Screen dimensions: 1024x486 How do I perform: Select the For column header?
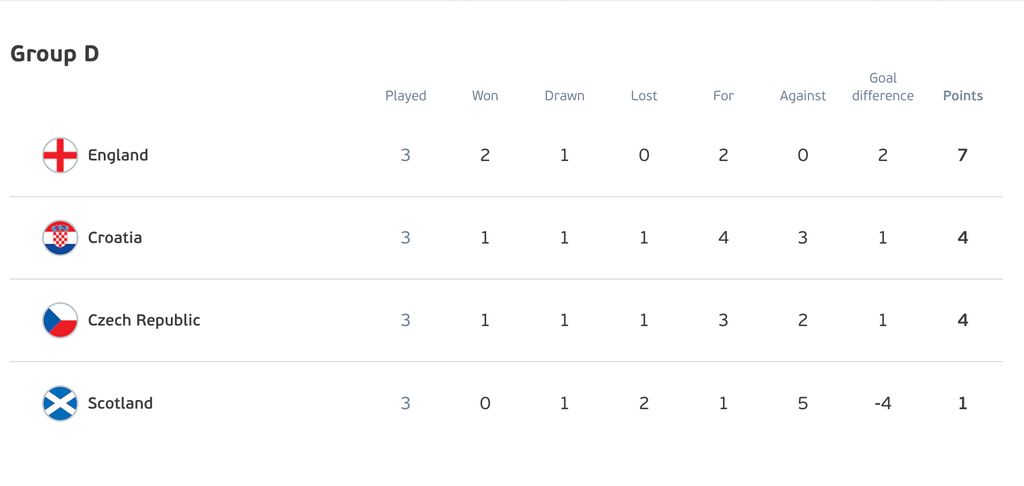(724, 96)
